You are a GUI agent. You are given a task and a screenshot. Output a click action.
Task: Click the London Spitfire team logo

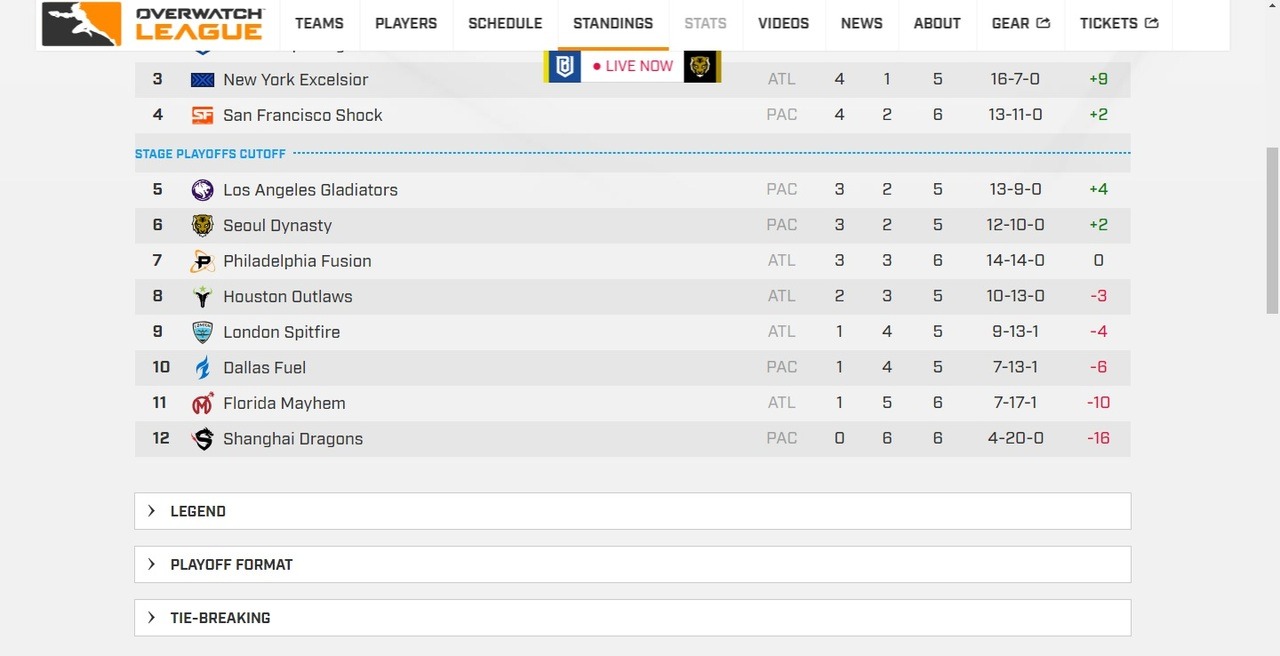click(x=203, y=332)
